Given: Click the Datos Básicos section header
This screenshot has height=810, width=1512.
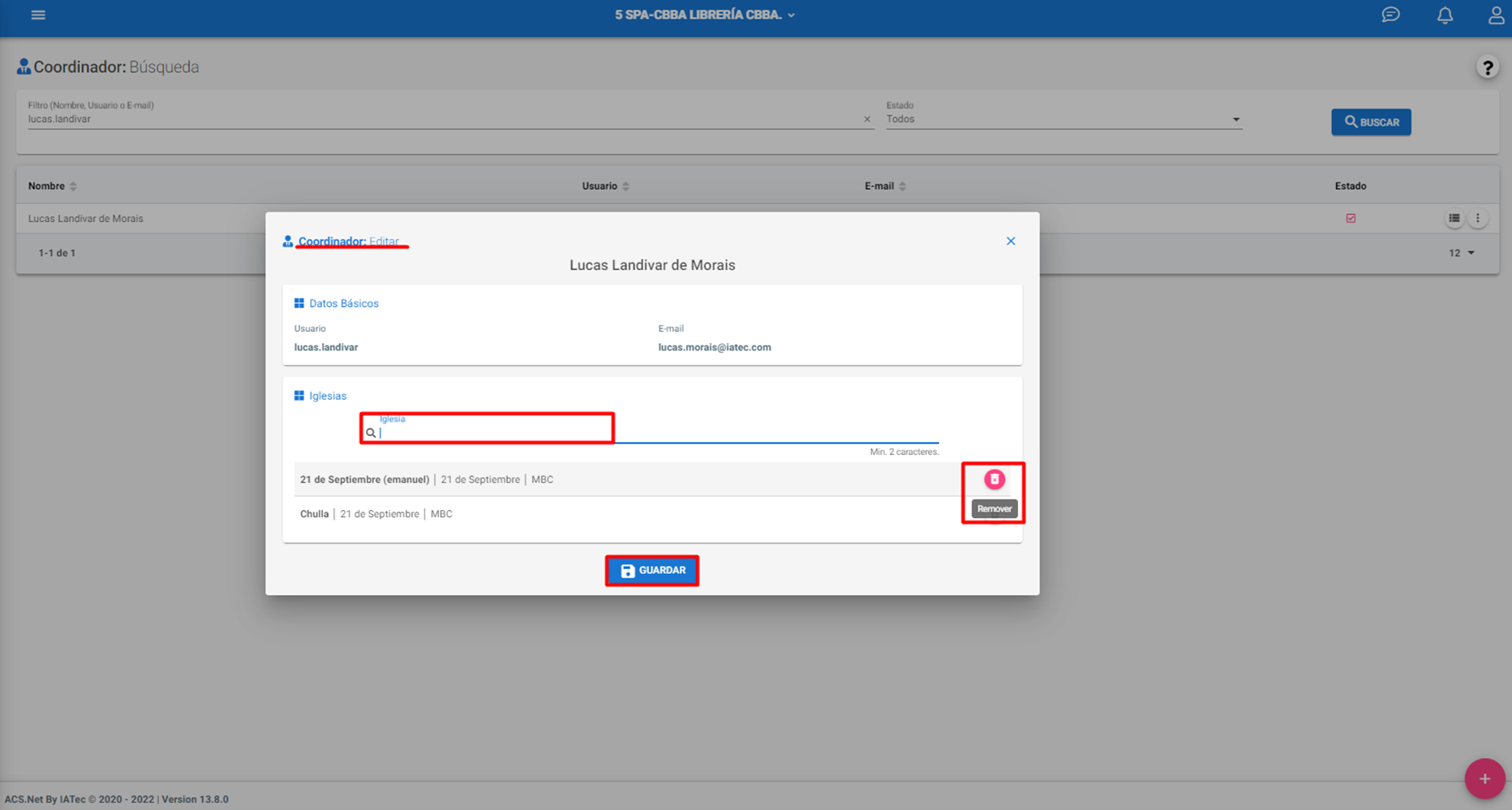Looking at the screenshot, I should tap(336, 303).
